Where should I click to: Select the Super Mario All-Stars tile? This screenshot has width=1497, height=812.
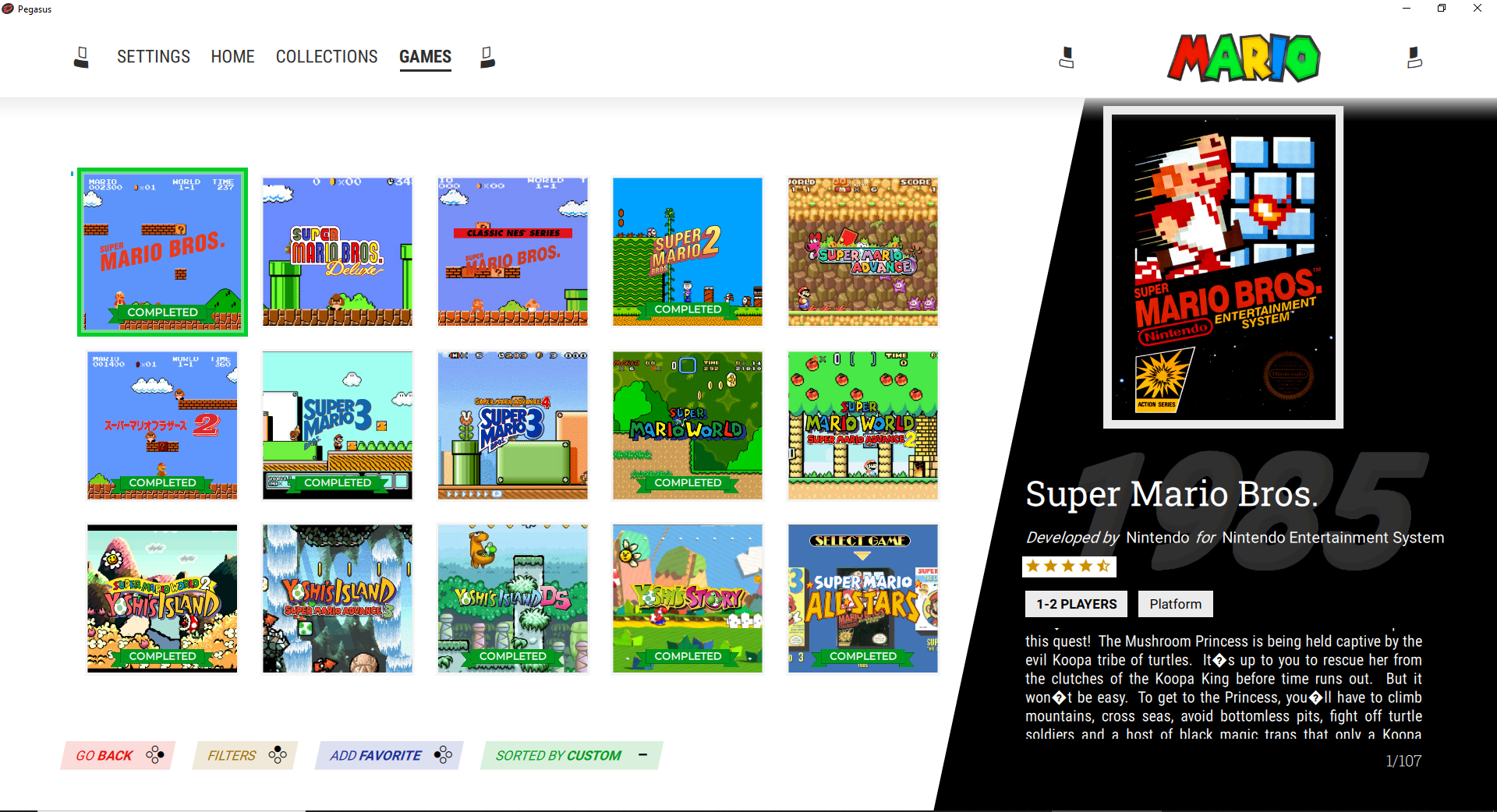pos(863,598)
